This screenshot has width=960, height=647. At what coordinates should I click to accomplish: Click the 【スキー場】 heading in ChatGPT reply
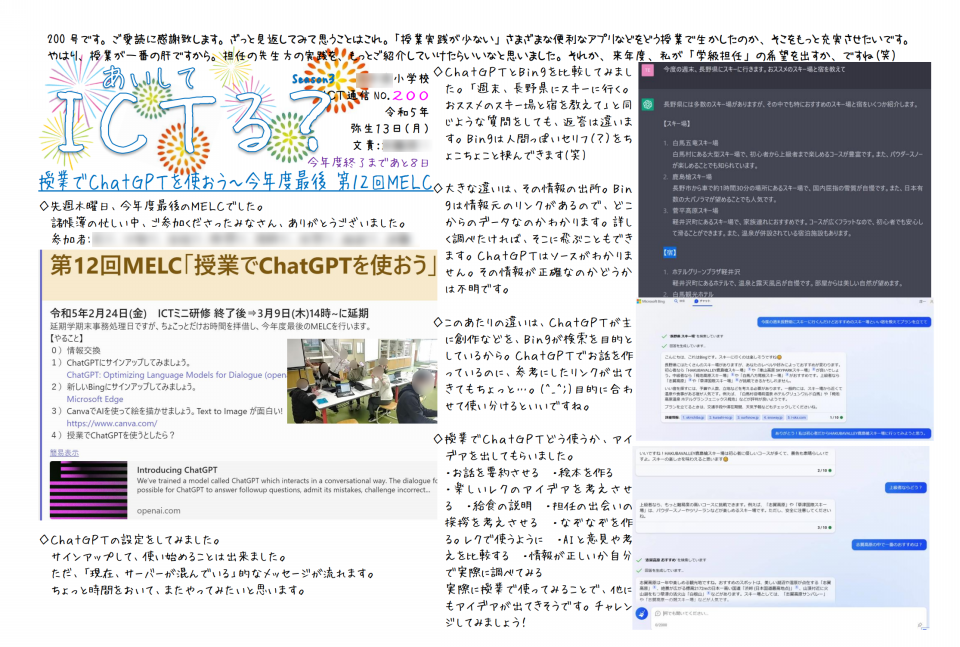pos(676,124)
